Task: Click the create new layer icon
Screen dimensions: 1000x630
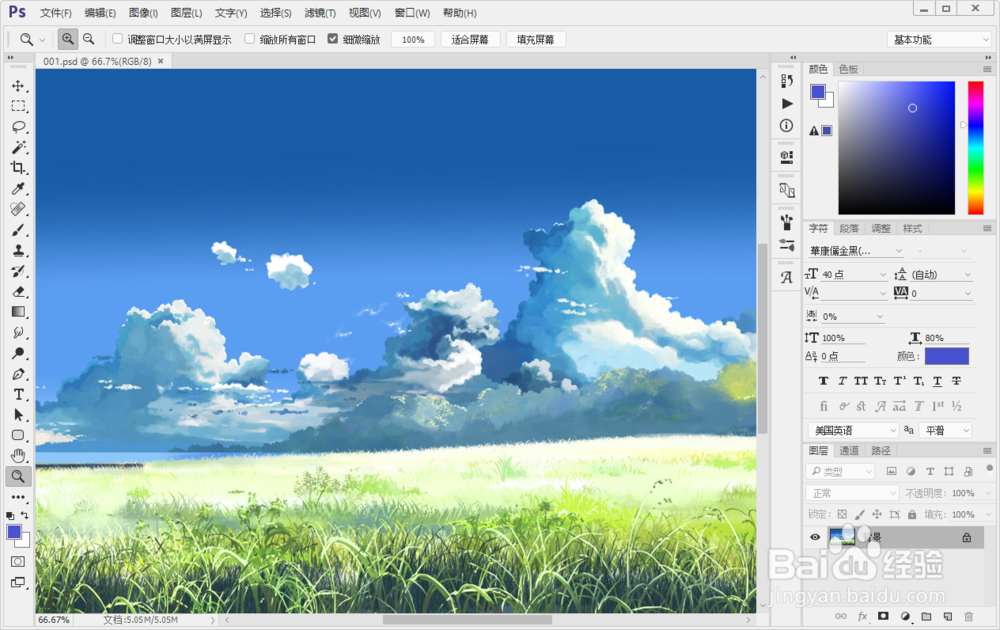Action: (948, 617)
